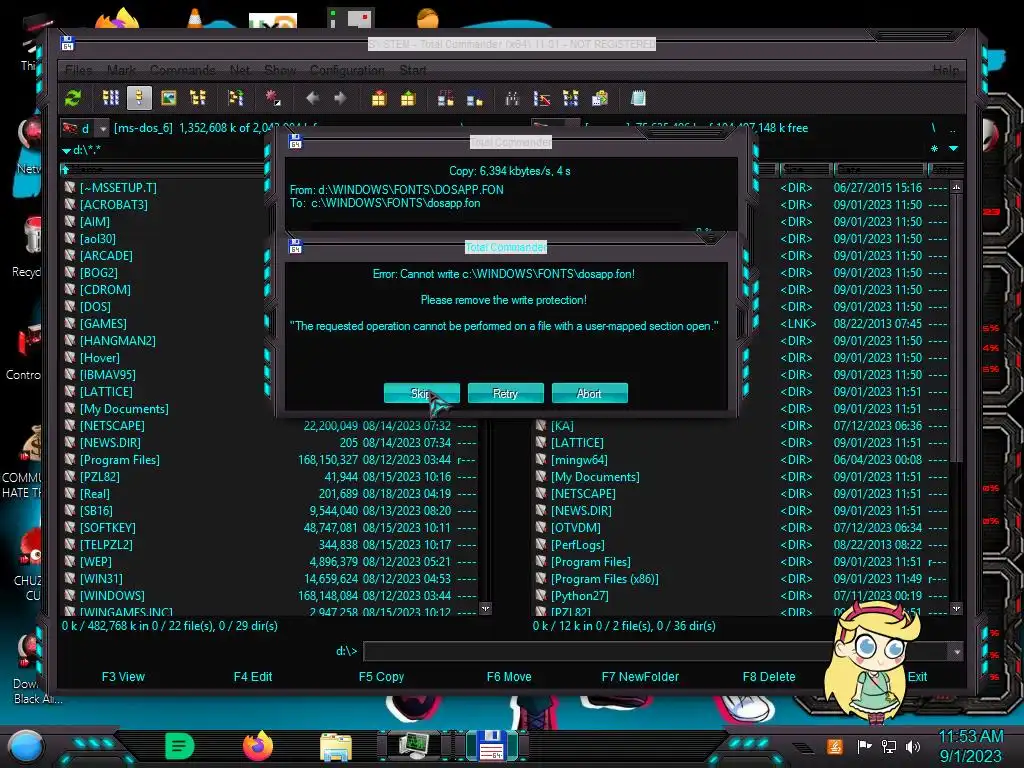Go to parent directory with .. button
The height and width of the screenshot is (768, 1024).
[x=953, y=128]
